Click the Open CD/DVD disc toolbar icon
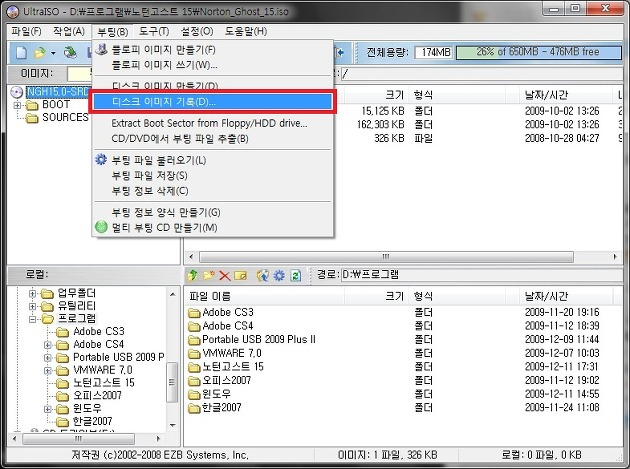The image size is (630, 469). pyautogui.click(x=70, y=52)
